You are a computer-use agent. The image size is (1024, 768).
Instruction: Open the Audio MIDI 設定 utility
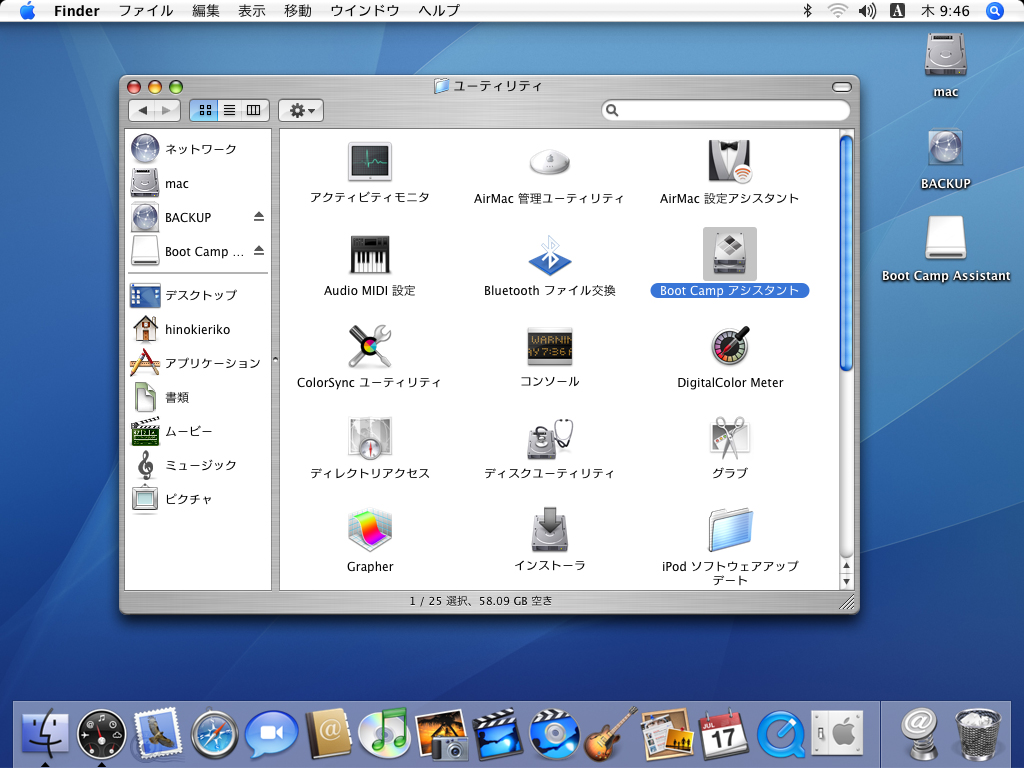[x=369, y=255]
